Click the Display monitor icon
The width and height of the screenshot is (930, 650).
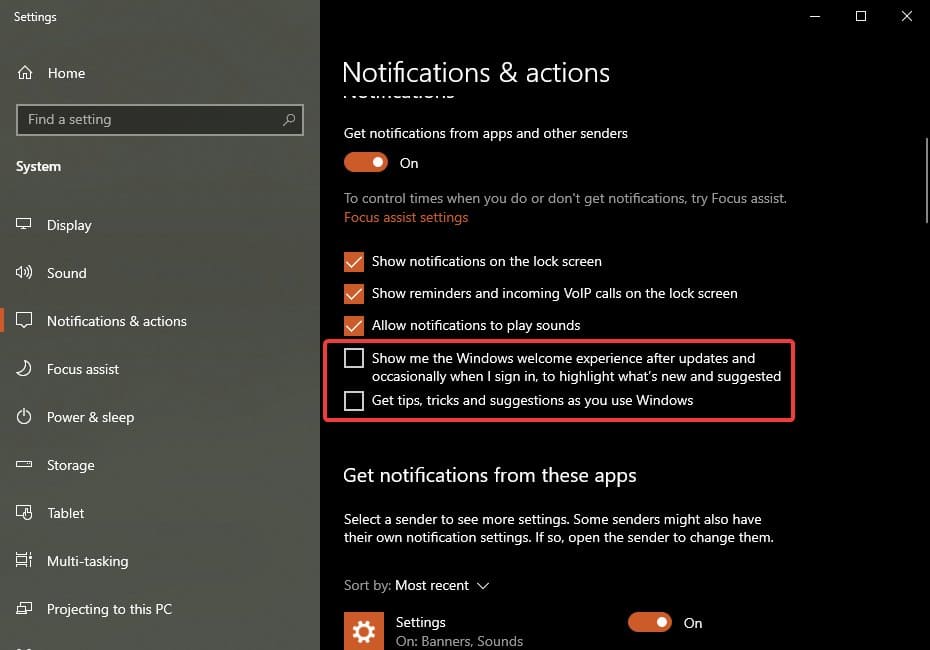[24, 224]
